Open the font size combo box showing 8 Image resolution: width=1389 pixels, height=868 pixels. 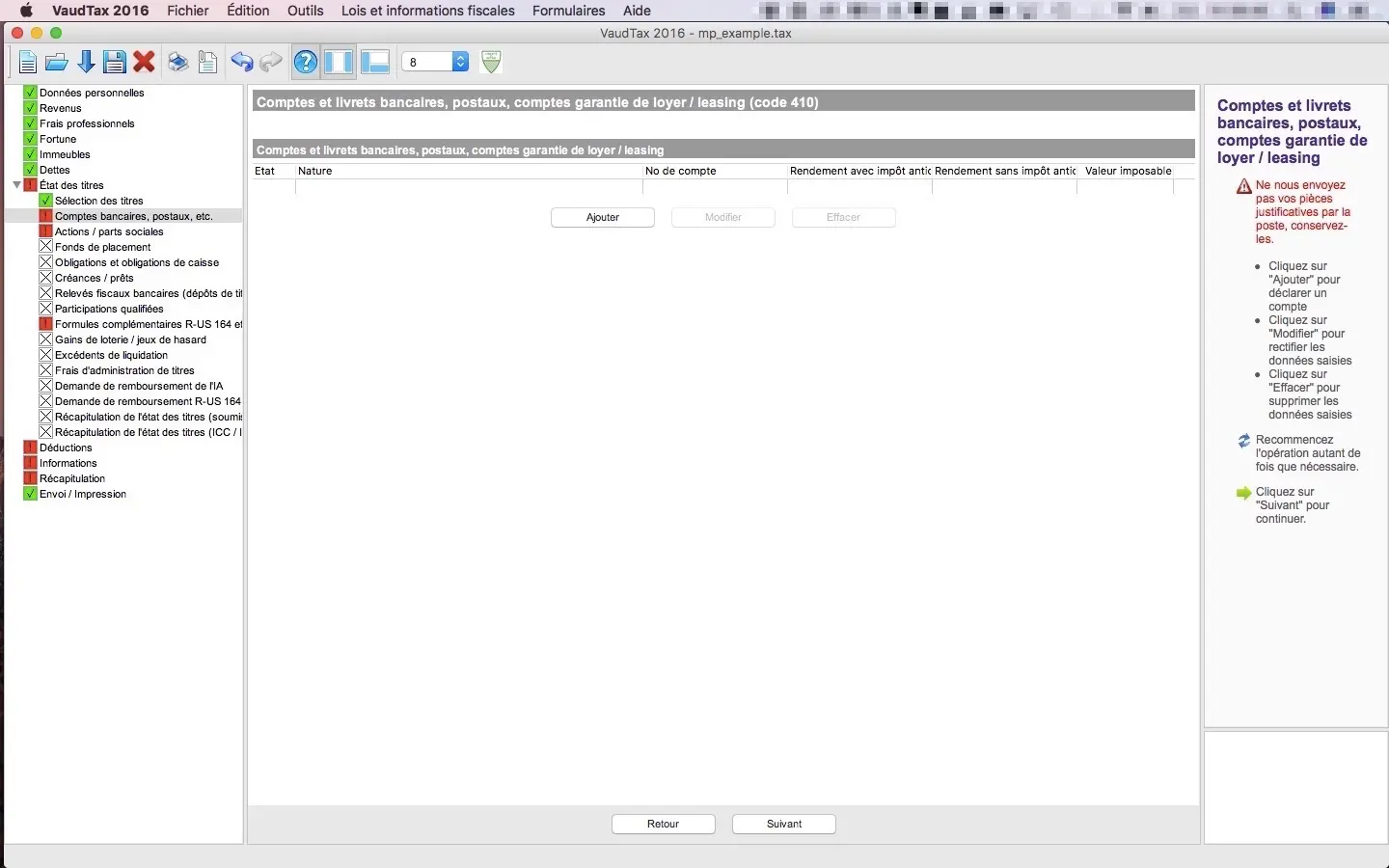pyautogui.click(x=435, y=62)
